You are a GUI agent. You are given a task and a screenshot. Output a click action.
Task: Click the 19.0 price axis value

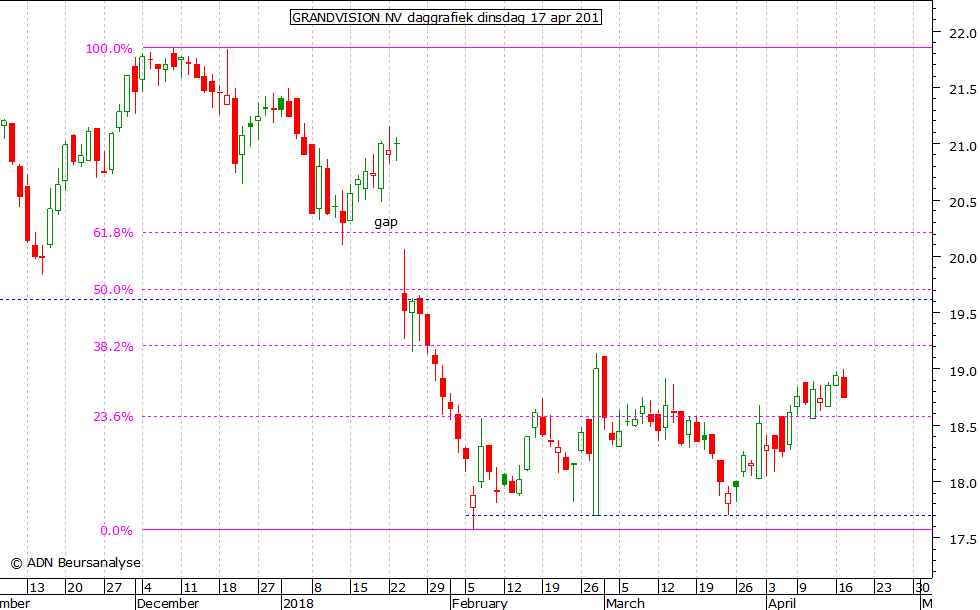pyautogui.click(x=962, y=371)
